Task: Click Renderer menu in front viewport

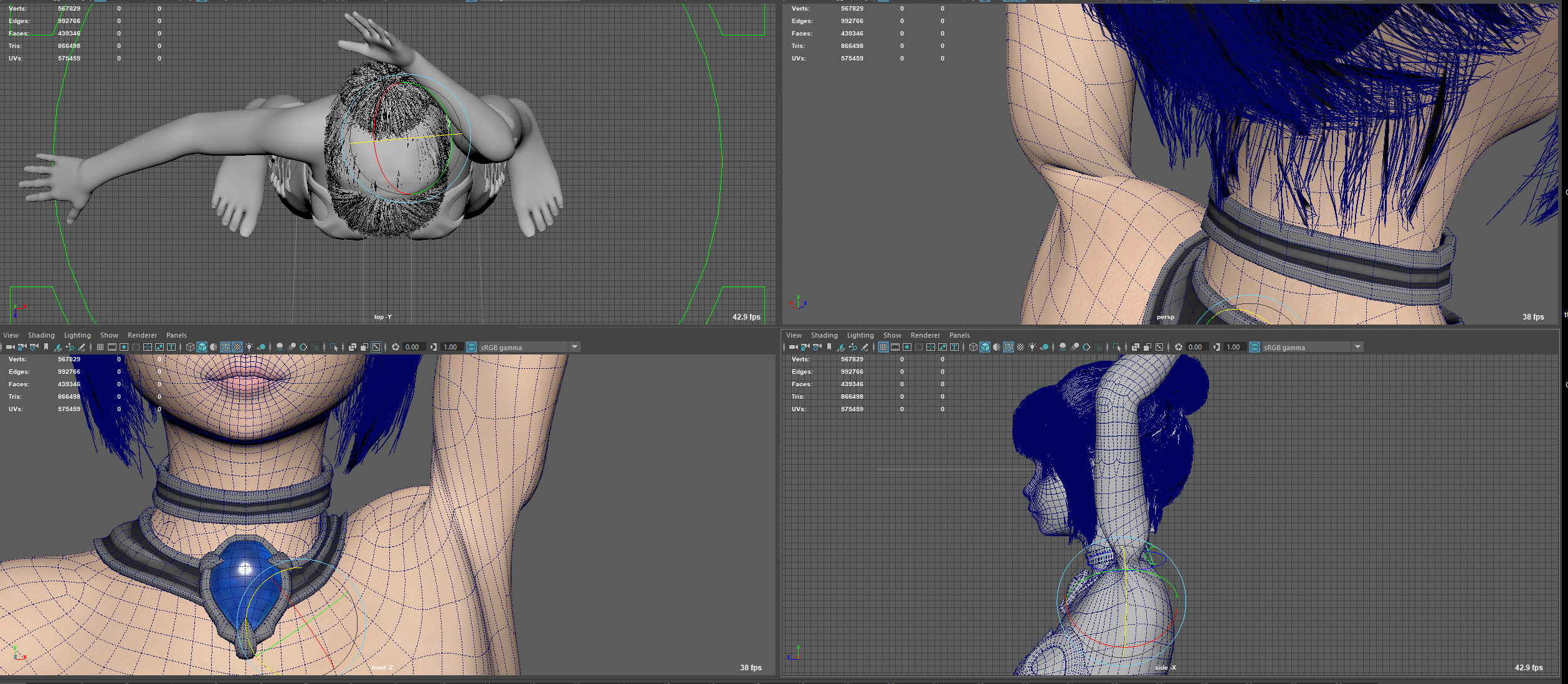Action: (x=142, y=335)
